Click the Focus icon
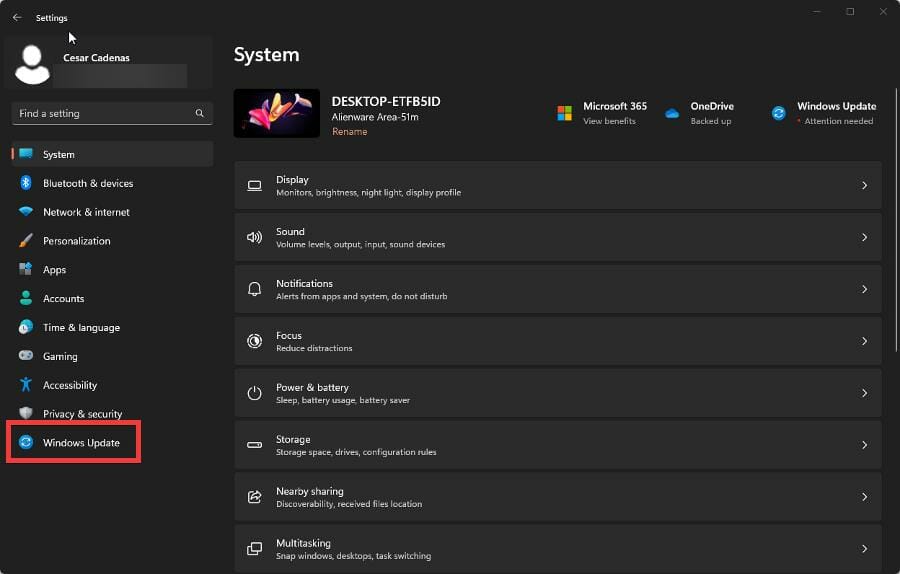The height and width of the screenshot is (574, 900). click(x=254, y=341)
